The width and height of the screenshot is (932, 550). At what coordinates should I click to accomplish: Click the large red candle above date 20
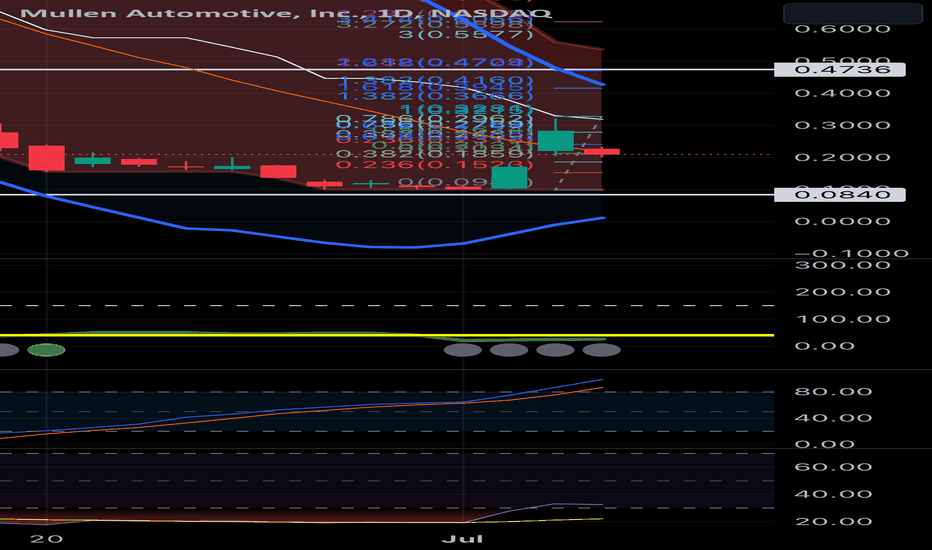(46, 158)
